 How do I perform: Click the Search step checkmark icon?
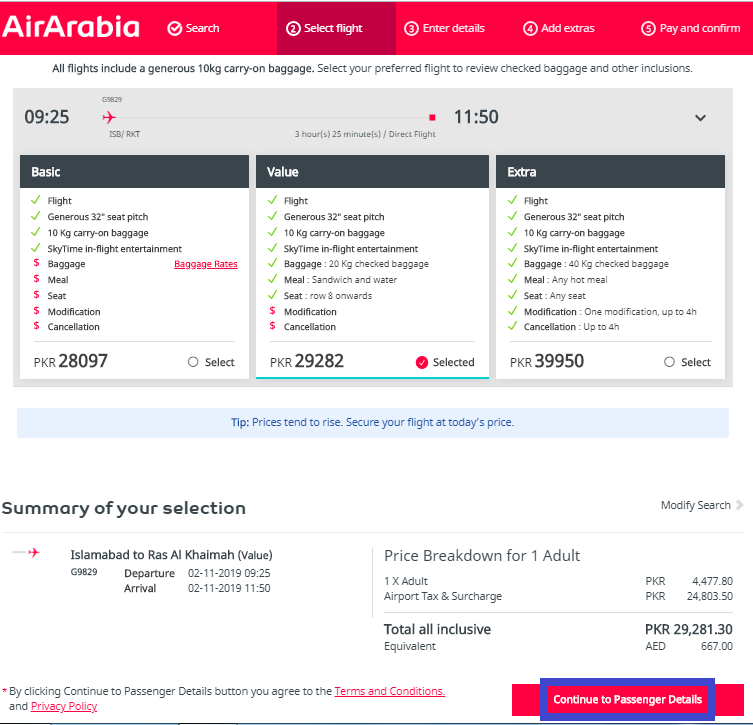click(x=174, y=28)
